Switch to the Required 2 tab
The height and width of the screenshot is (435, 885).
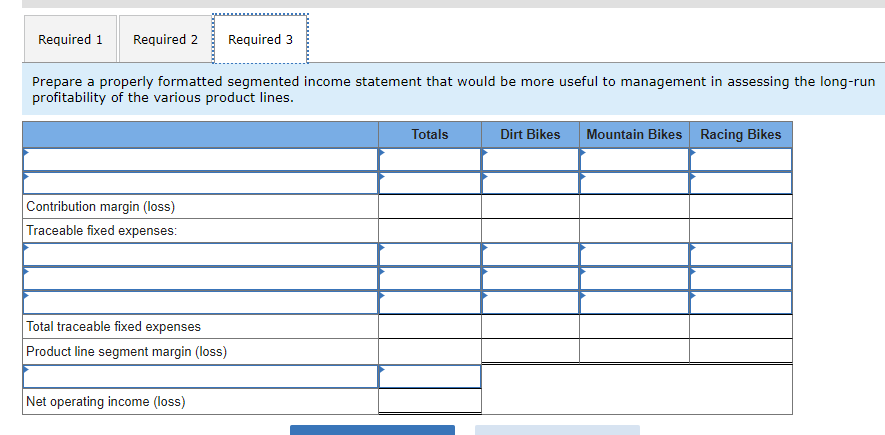(165, 39)
